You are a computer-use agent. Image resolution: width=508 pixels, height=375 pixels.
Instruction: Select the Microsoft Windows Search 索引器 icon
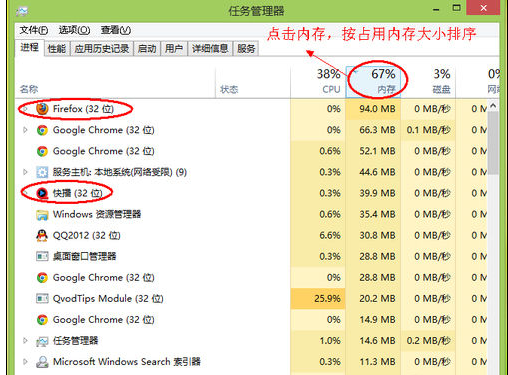(x=42, y=362)
